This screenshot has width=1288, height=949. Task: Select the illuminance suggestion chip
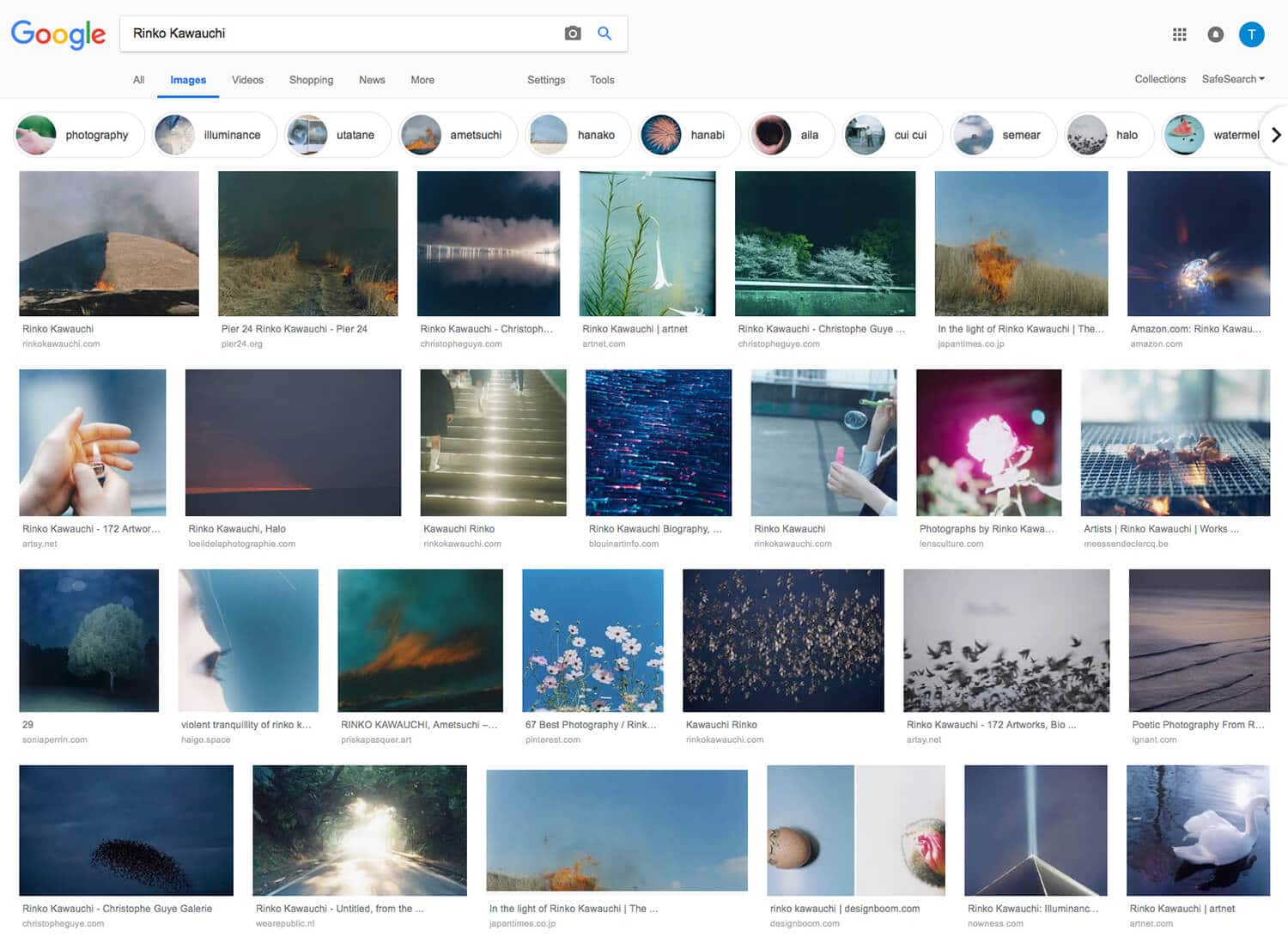[x=215, y=135]
